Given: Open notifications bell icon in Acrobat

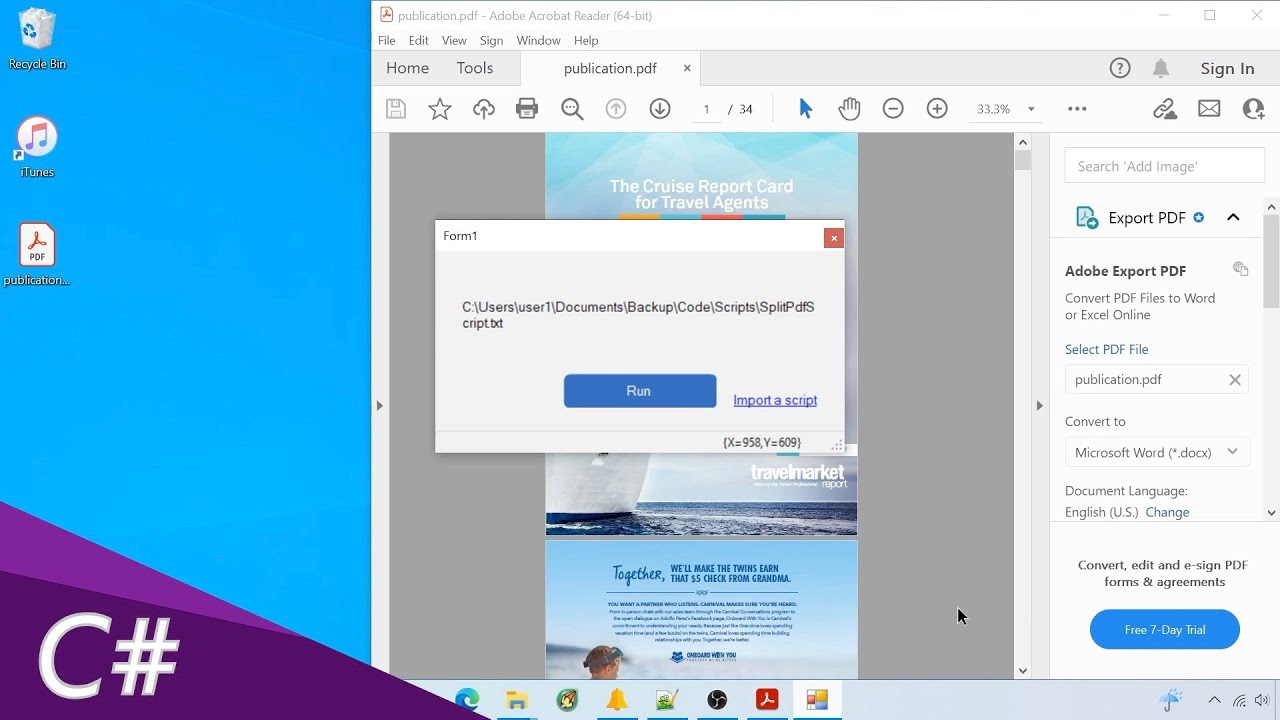Looking at the screenshot, I should coord(1161,68).
